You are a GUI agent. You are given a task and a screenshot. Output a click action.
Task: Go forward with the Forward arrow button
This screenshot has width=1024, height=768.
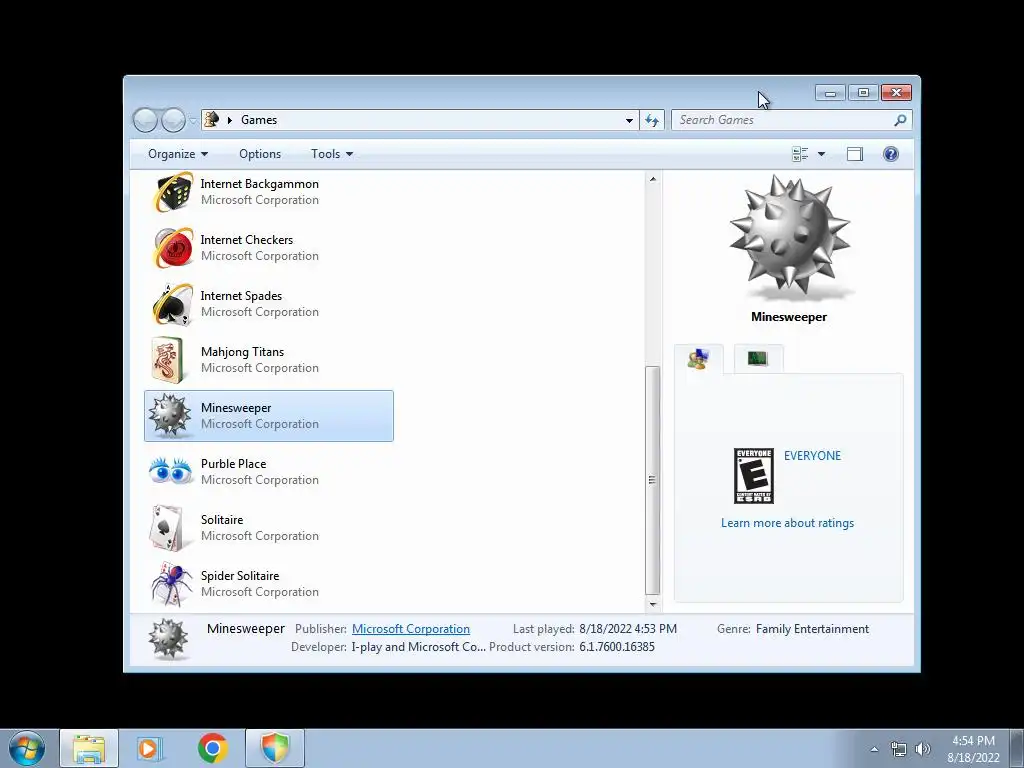[x=173, y=120]
